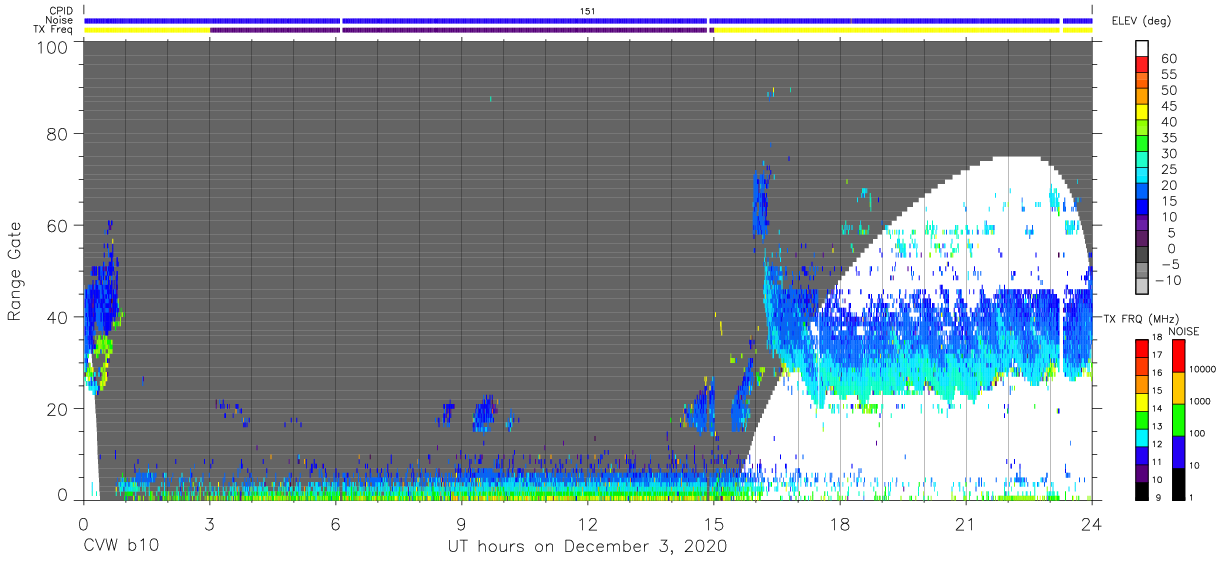Click the TX Freq row label

[x=55, y=29]
